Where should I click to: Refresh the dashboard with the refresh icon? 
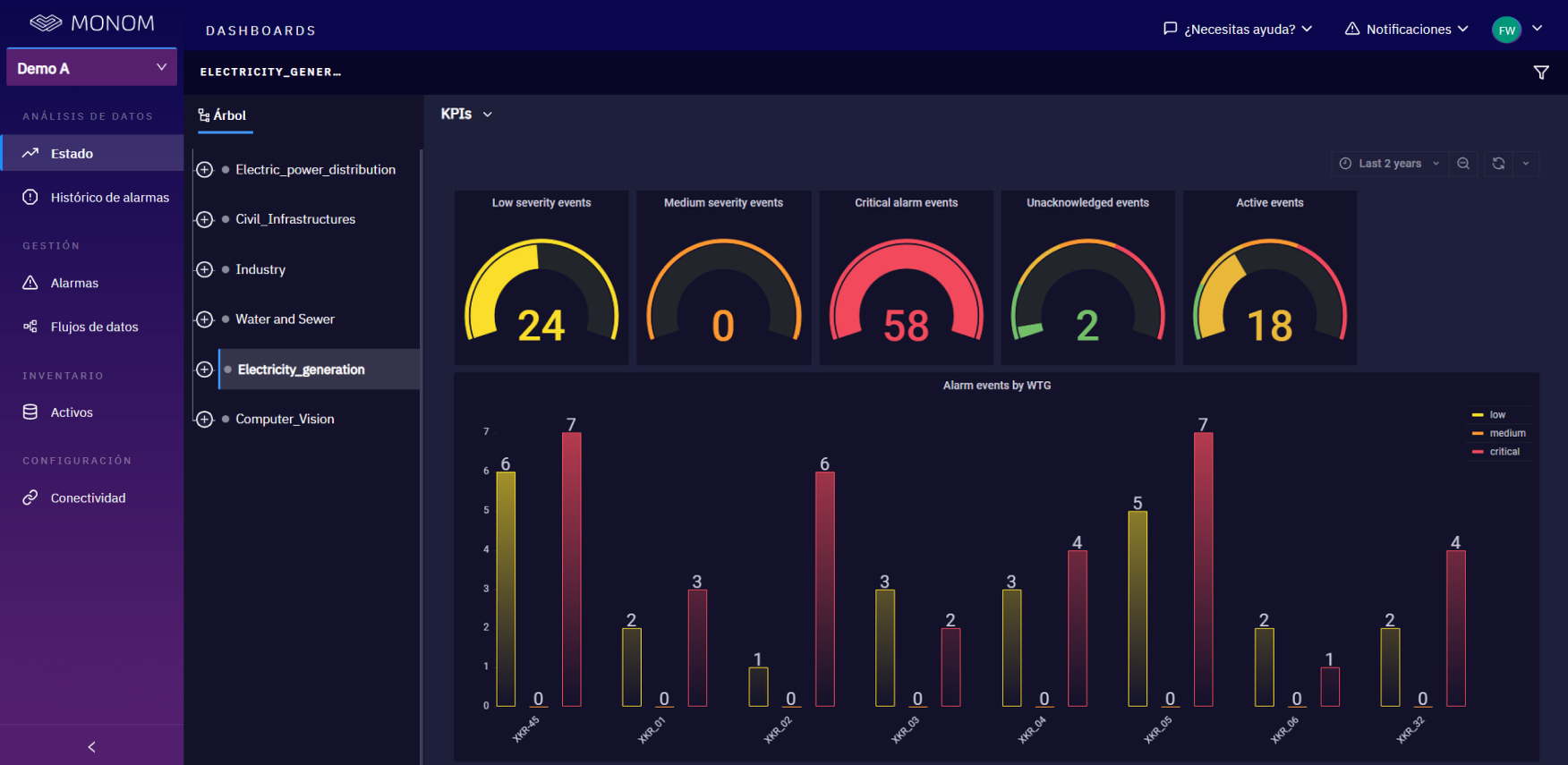point(1498,164)
